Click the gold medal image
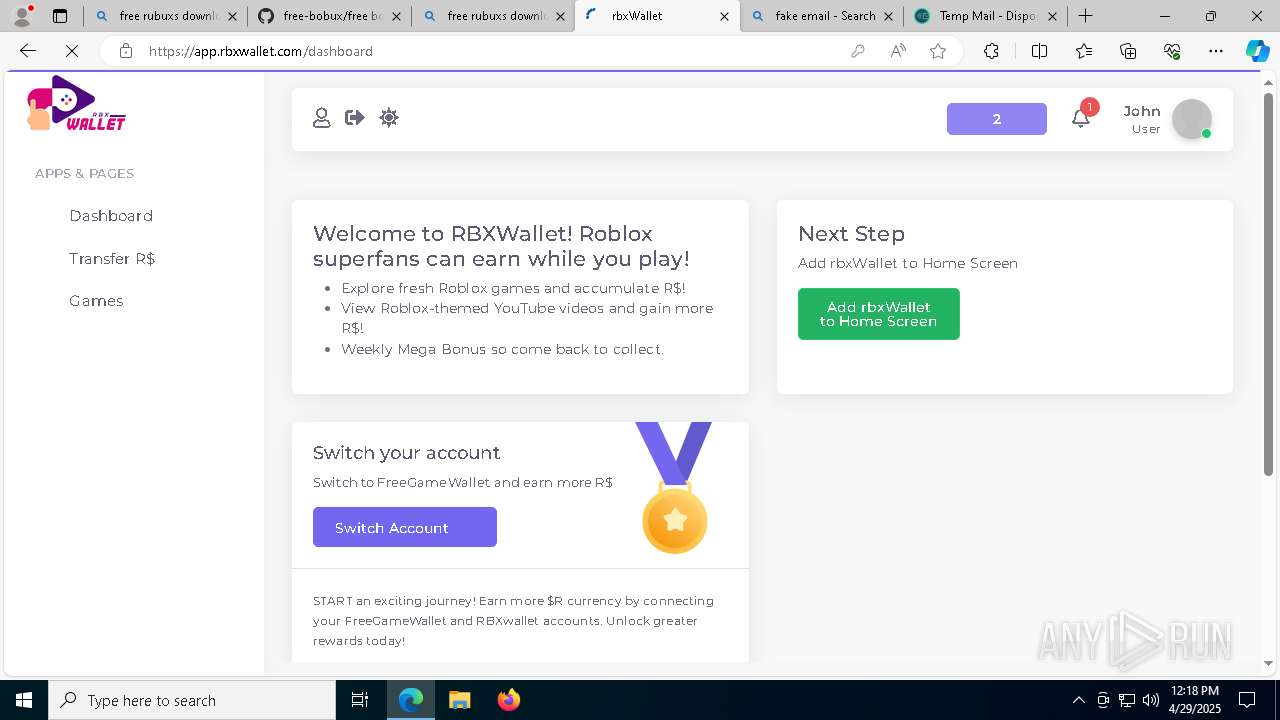 [x=674, y=488]
